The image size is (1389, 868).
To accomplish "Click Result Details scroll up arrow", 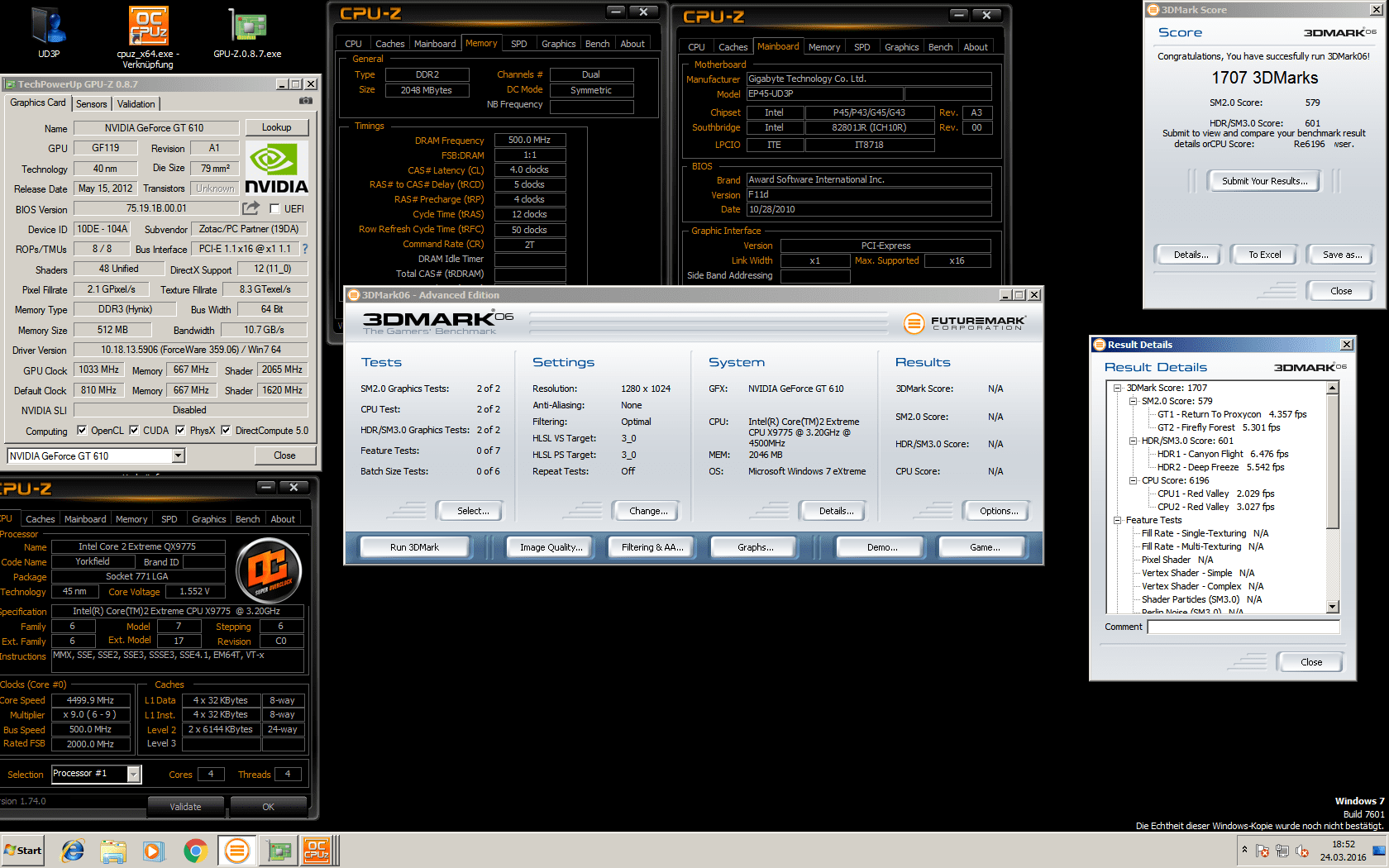I will (x=1332, y=388).
